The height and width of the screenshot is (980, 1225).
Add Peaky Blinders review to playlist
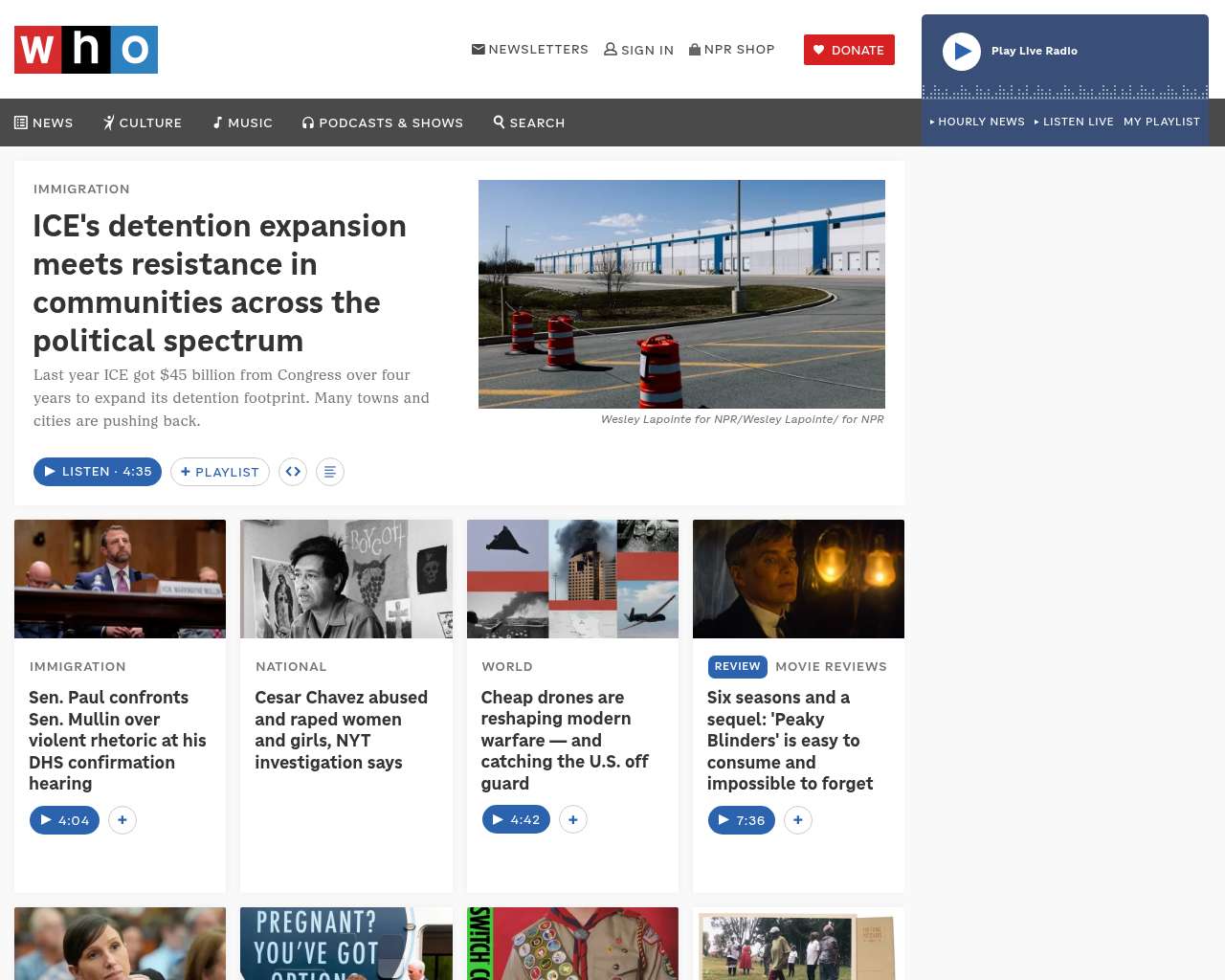(798, 820)
